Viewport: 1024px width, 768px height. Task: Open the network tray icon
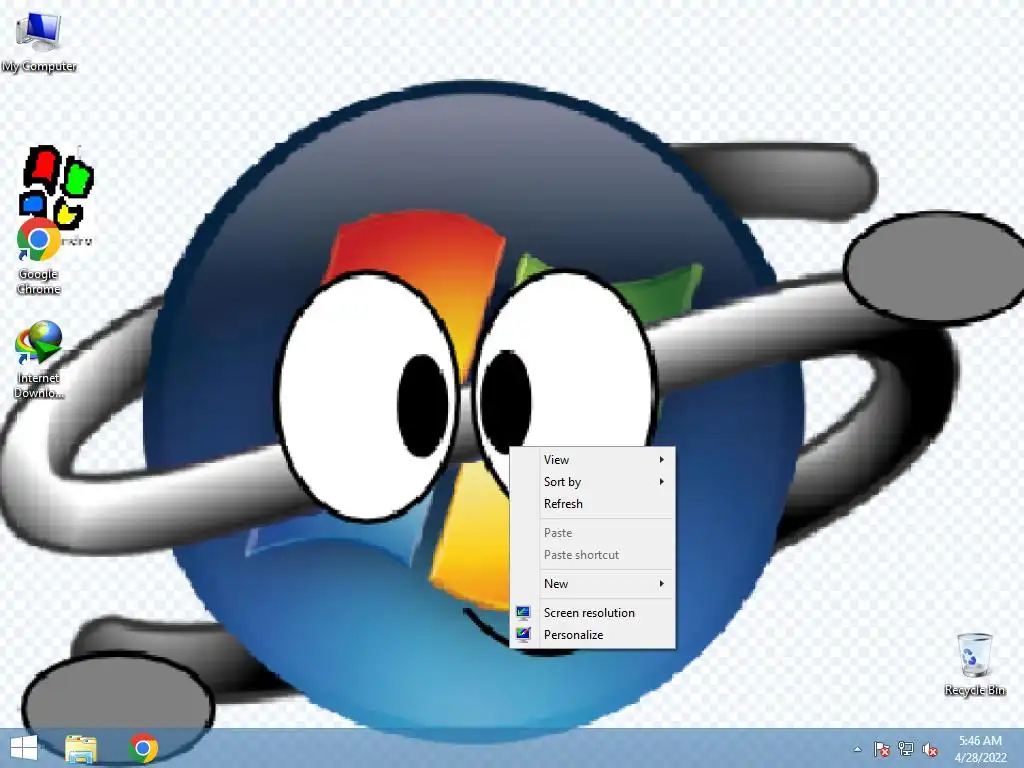tap(906, 749)
